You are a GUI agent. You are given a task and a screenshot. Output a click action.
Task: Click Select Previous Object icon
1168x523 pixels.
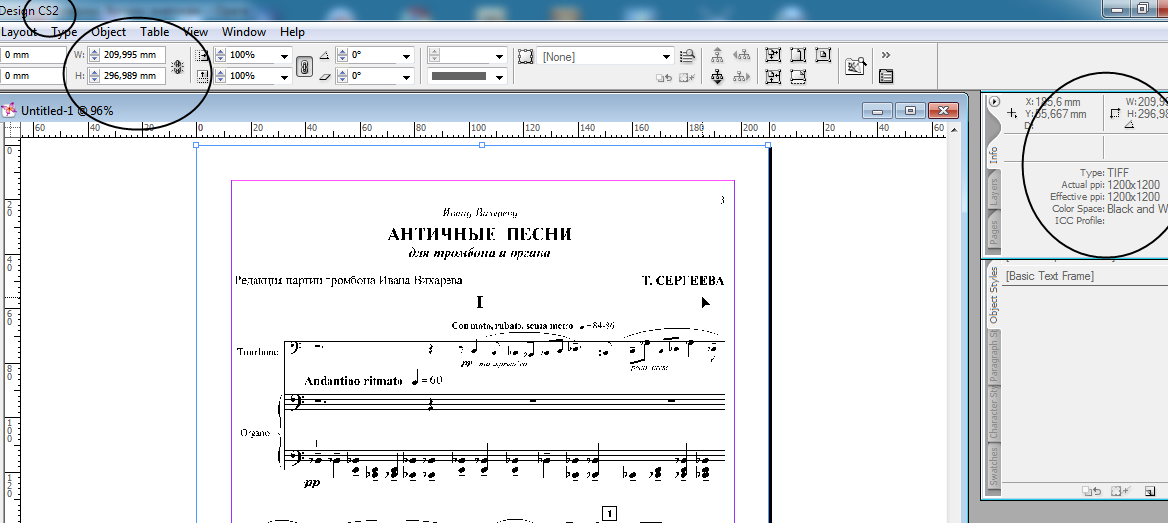740,55
